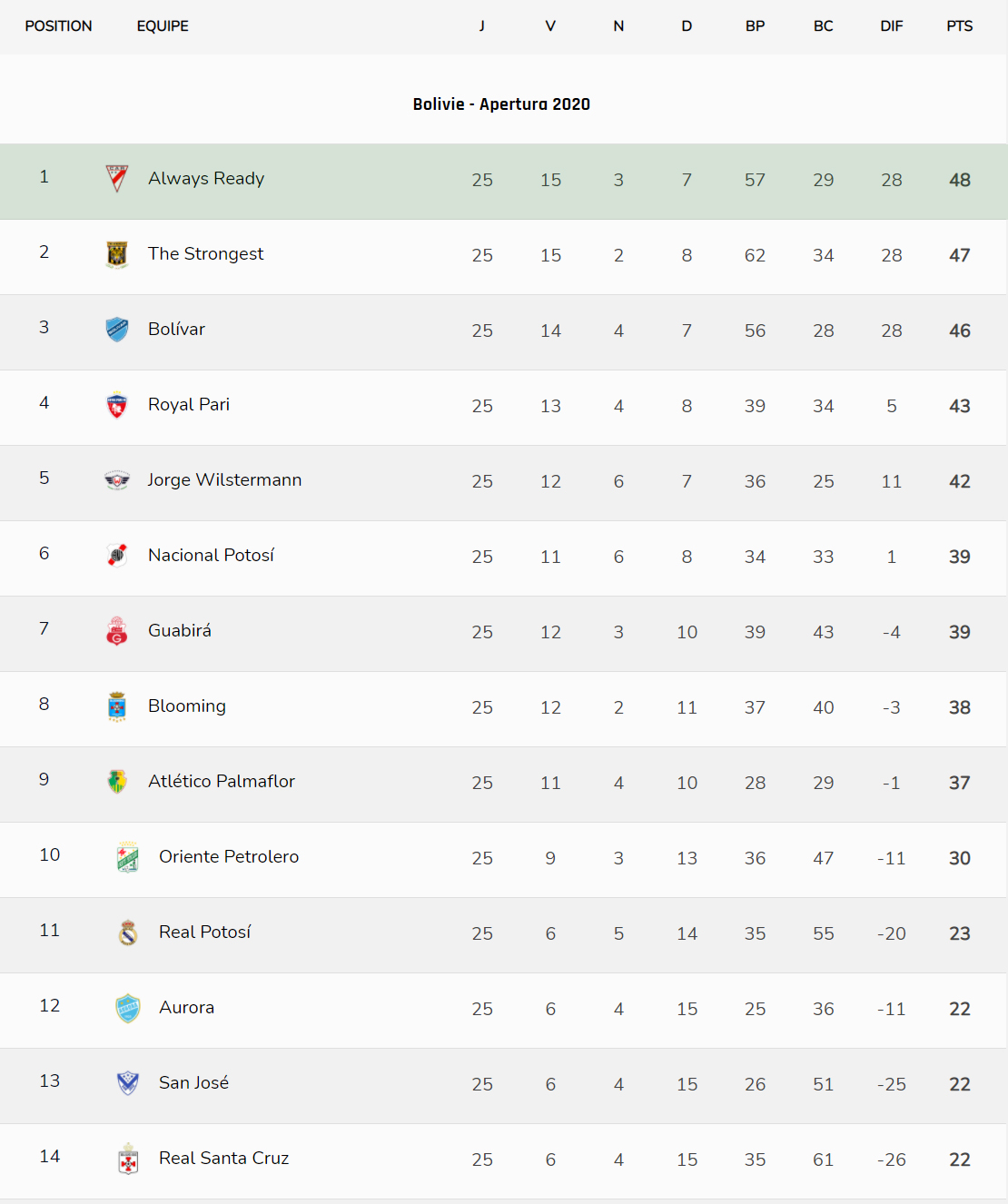Click the Bolivie - Apertura 2020 title
The image size is (1008, 1204).
click(x=501, y=104)
